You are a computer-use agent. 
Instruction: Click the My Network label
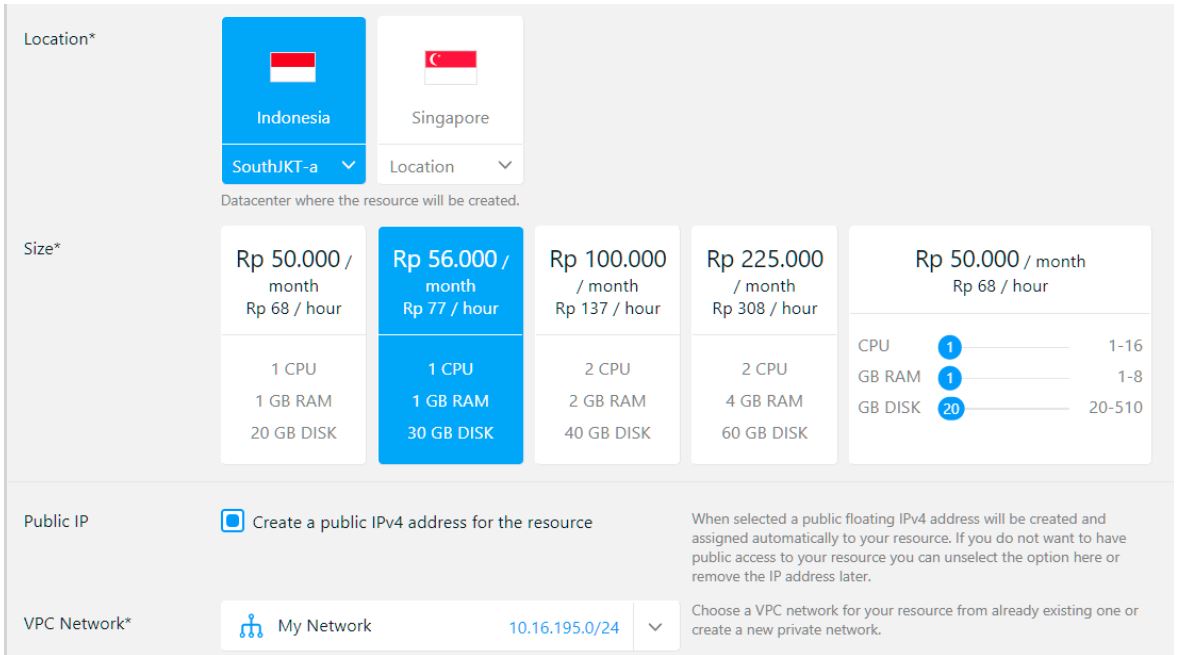pos(324,626)
